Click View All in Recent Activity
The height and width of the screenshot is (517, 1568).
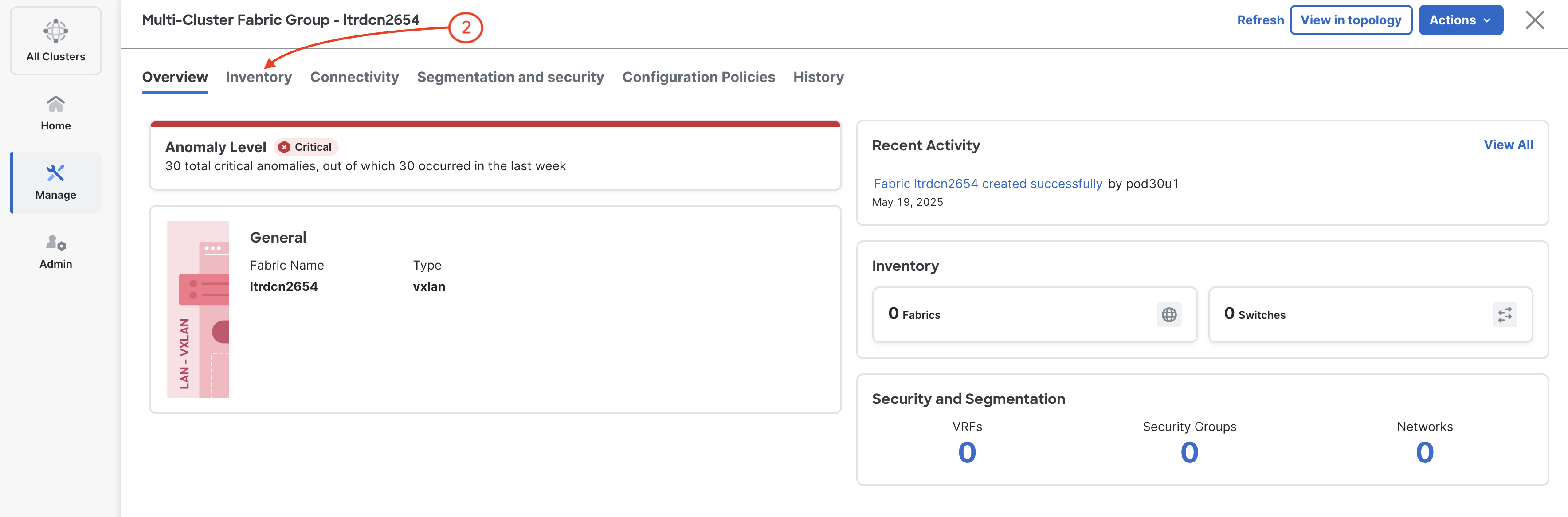coord(1508,145)
